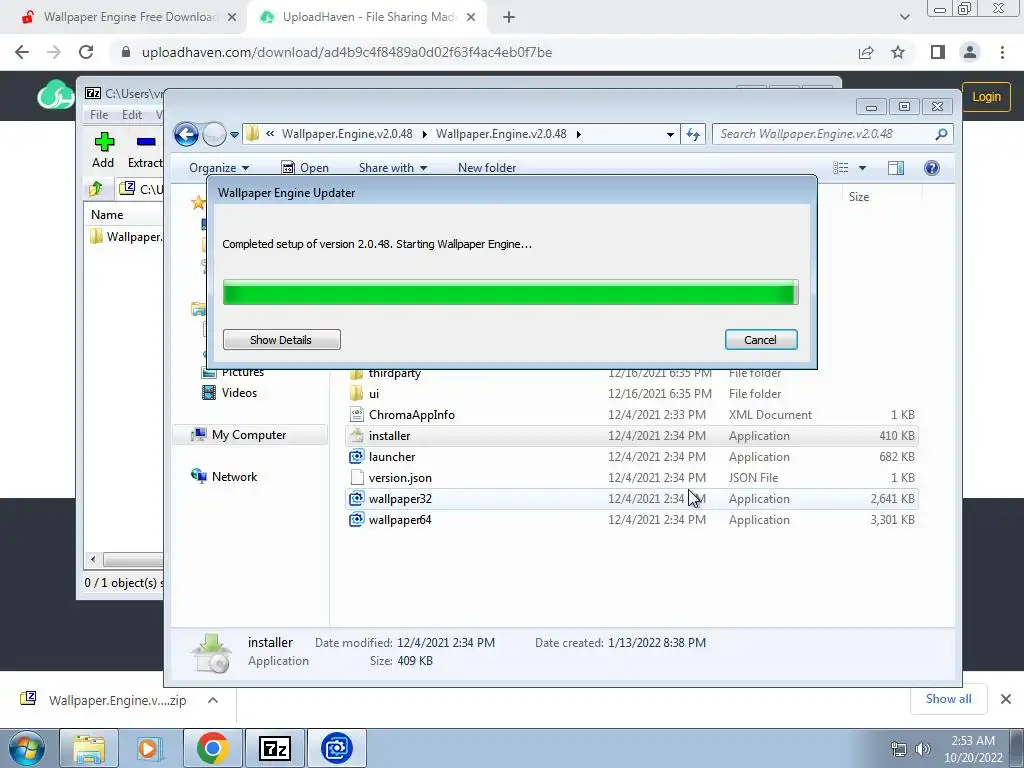The height and width of the screenshot is (768, 1024).
Task: Open the Organize menu
Action: pyautogui.click(x=219, y=168)
